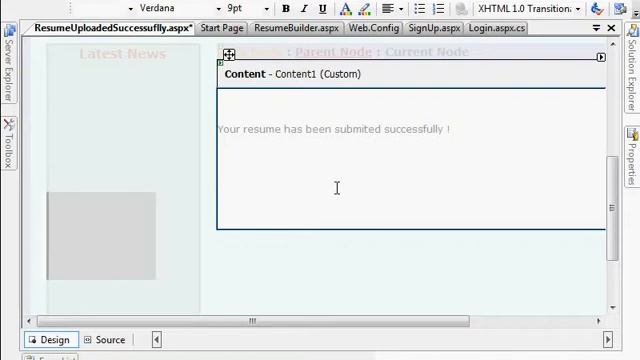
Task: Toggle underline formatting
Action: click(322, 9)
